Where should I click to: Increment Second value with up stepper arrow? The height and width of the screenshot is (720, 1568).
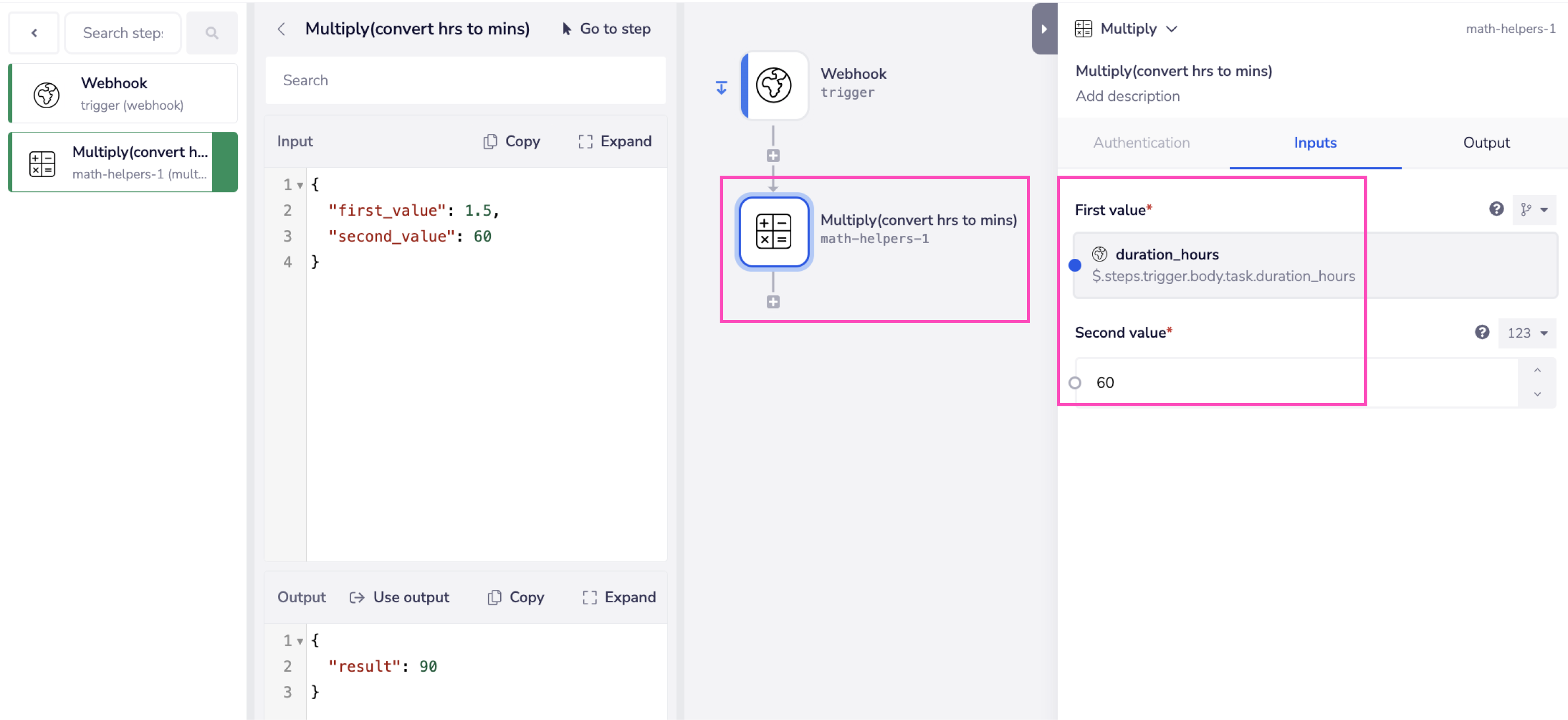[x=1537, y=370]
